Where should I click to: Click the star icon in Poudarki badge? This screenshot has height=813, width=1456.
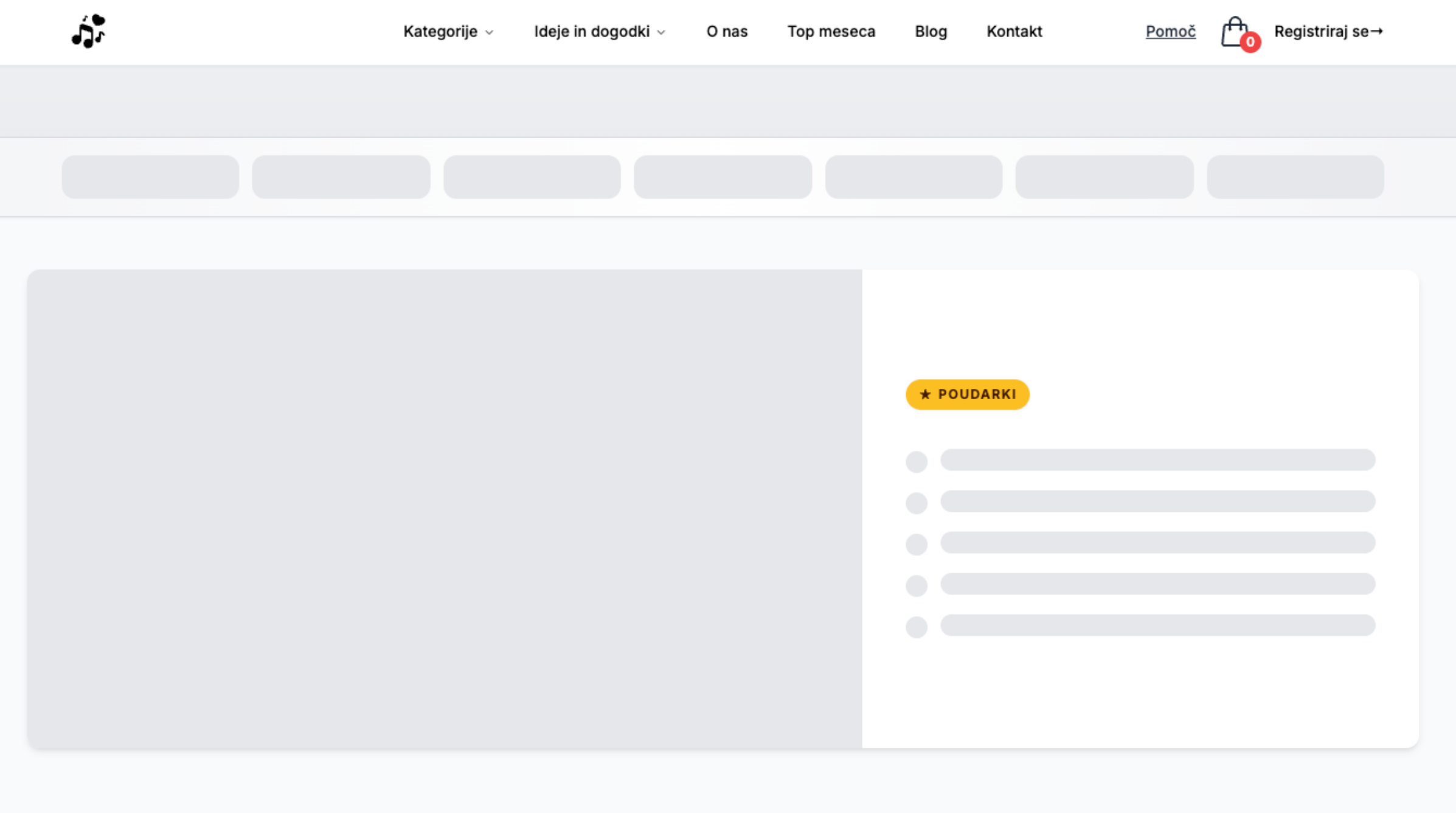coord(925,394)
